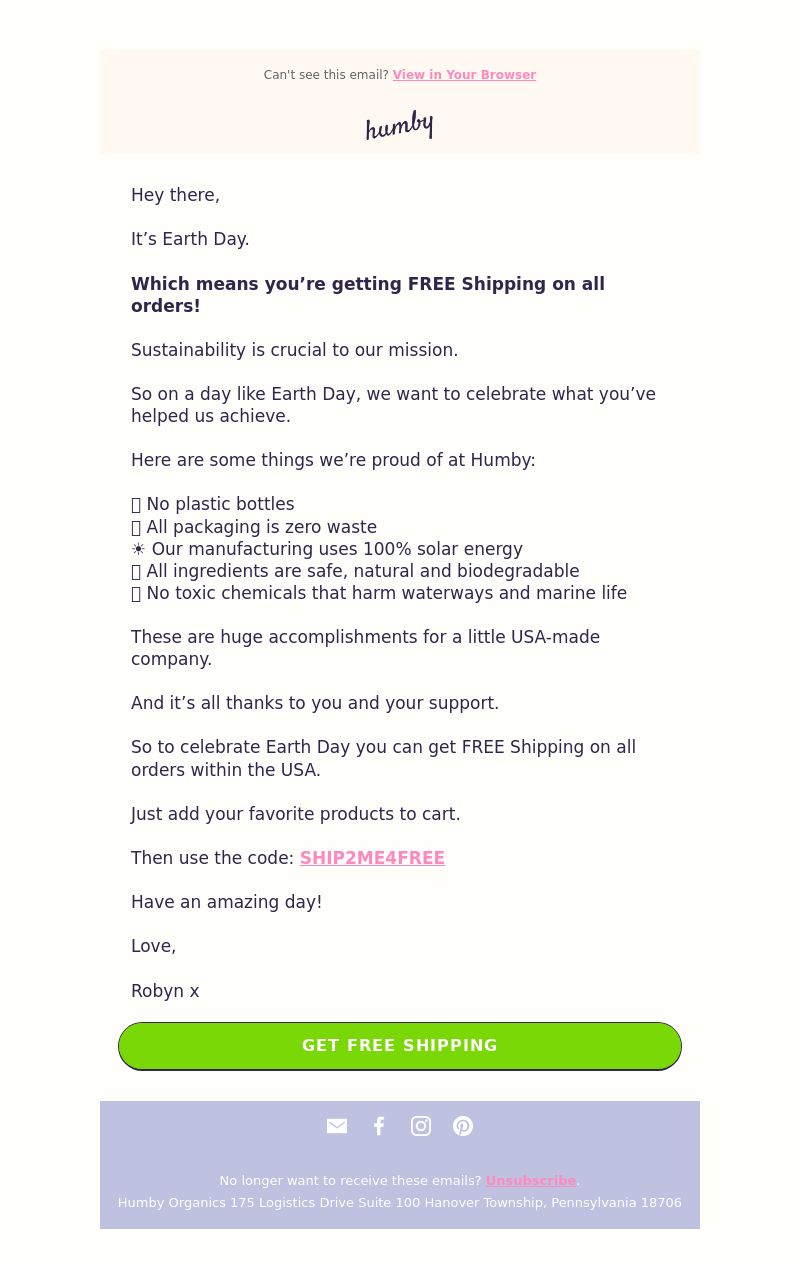Open the Pinterest icon link
Image resolution: width=800 pixels, height=1268 pixels.
[463, 1126]
